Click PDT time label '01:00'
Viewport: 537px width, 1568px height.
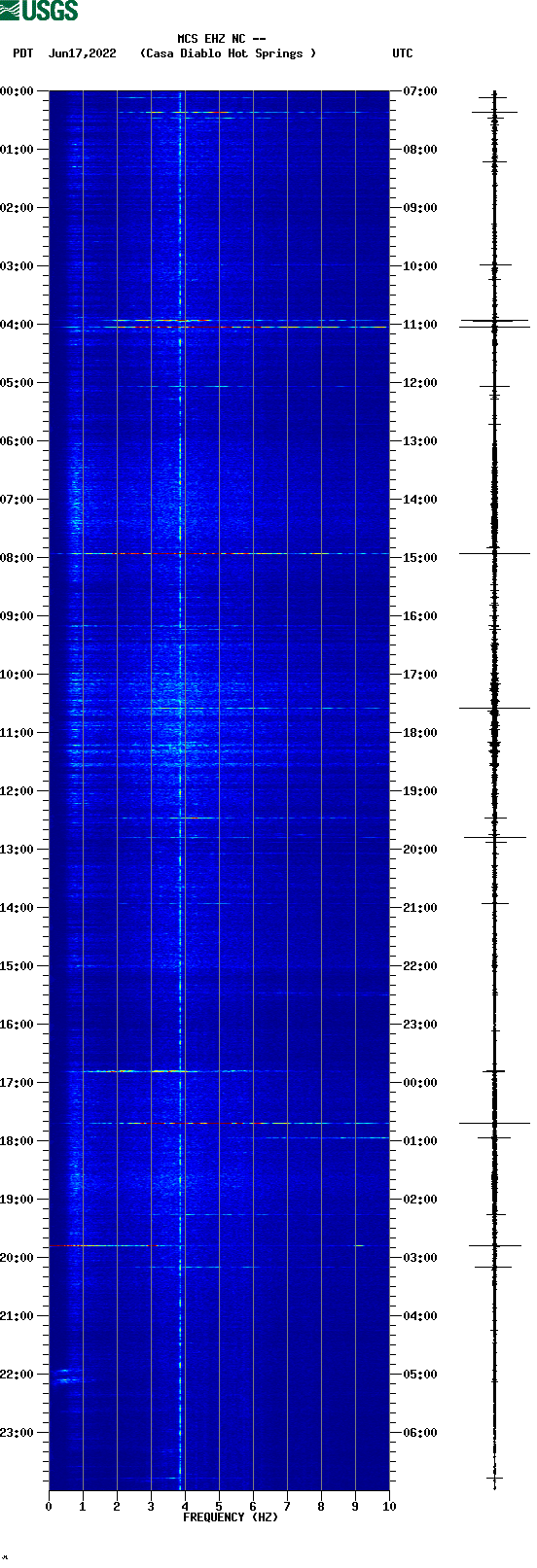tap(18, 150)
